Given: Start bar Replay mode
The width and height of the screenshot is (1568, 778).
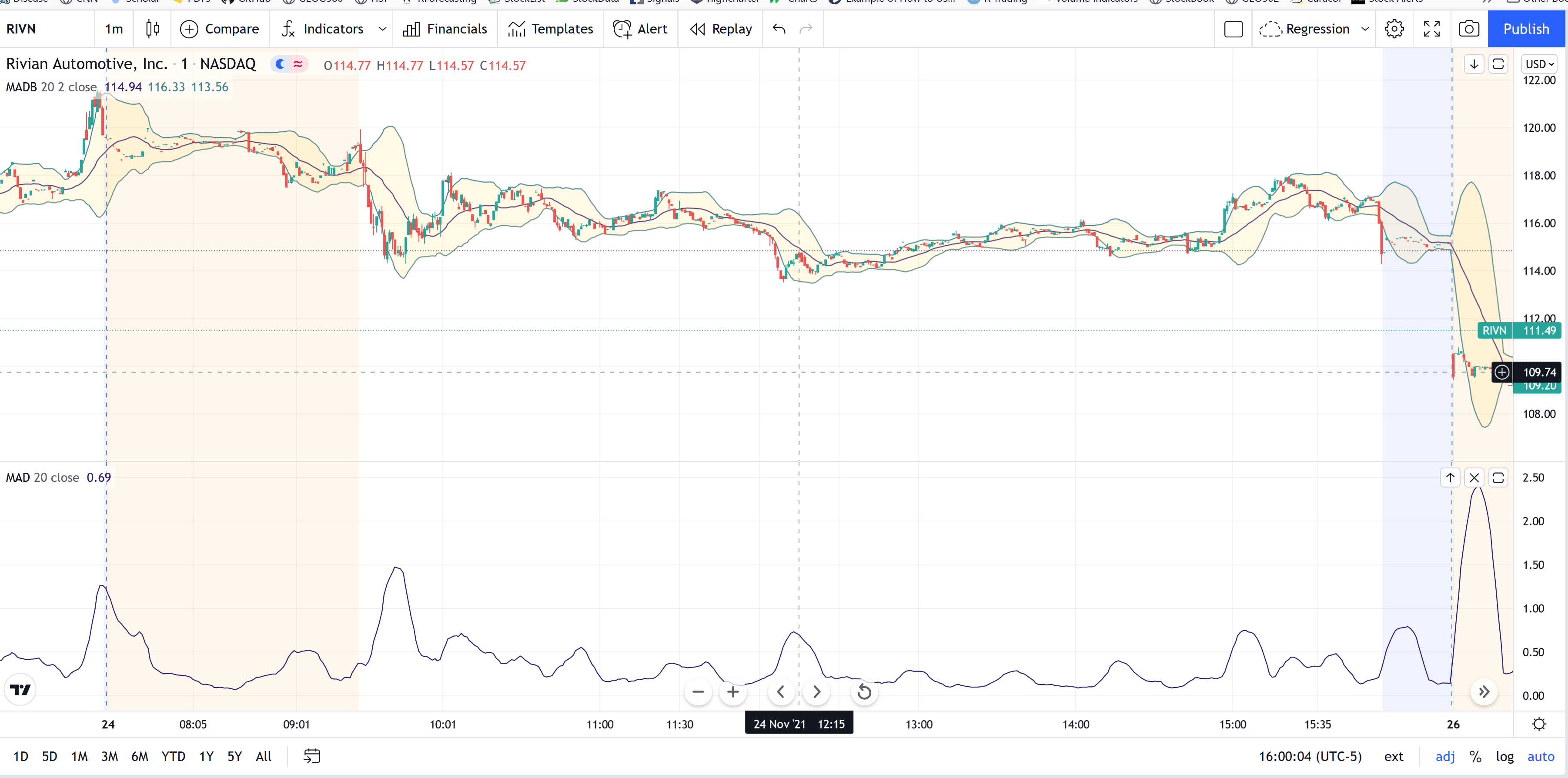Looking at the screenshot, I should pyautogui.click(x=721, y=29).
